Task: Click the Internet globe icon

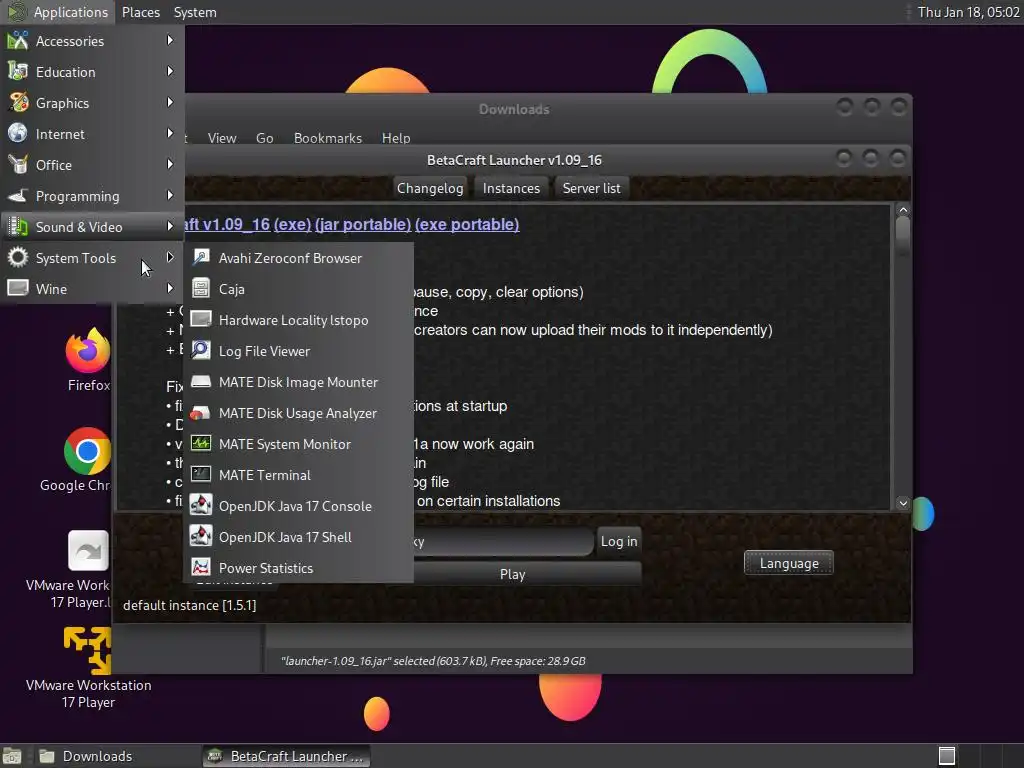Action: (18, 133)
